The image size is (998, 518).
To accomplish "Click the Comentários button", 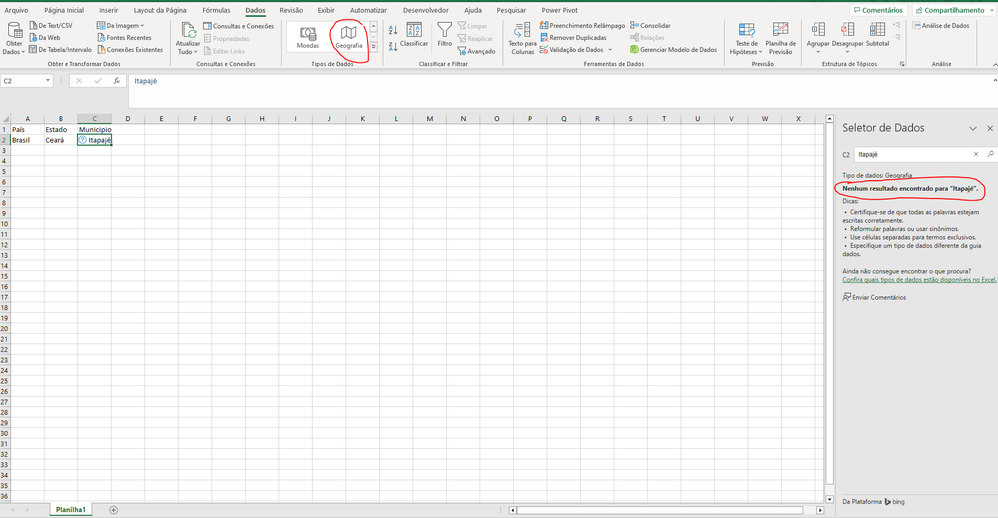I will 878,10.
